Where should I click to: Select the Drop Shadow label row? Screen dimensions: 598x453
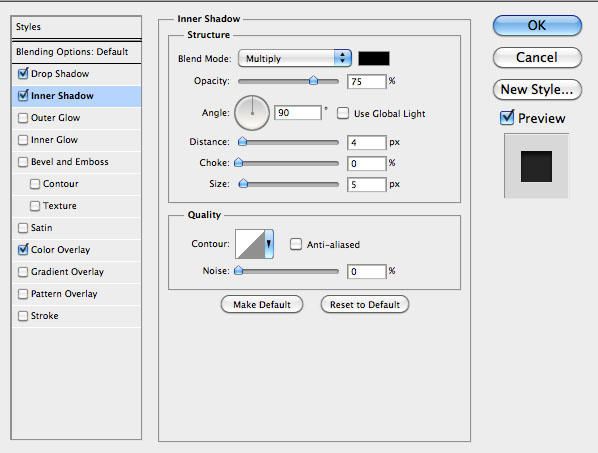tap(76, 74)
